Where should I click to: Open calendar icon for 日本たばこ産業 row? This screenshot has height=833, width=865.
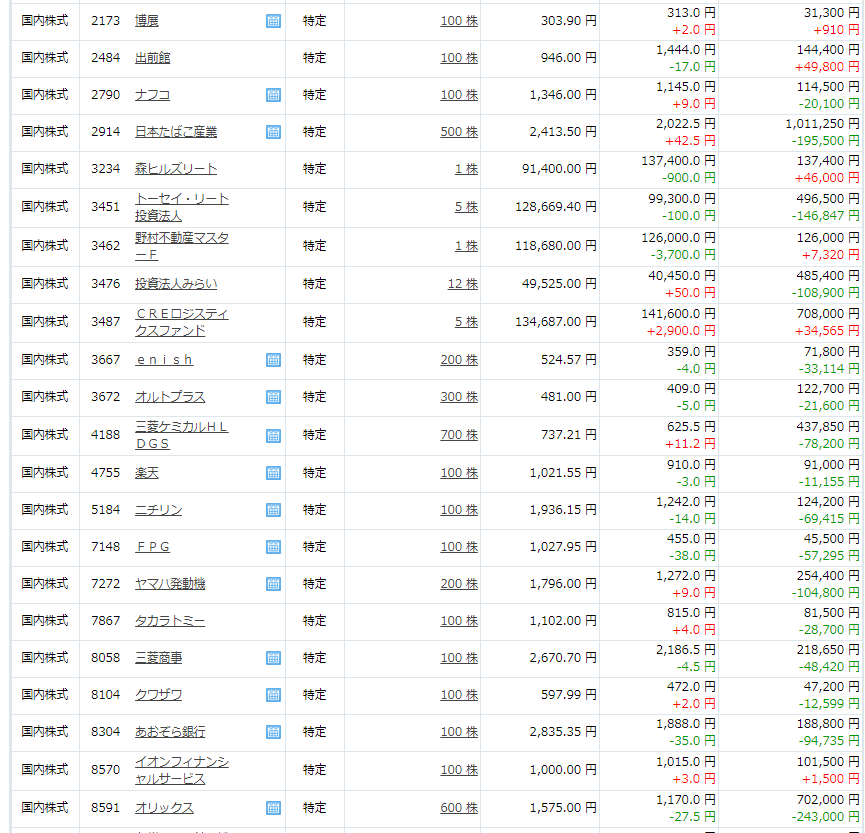273,132
